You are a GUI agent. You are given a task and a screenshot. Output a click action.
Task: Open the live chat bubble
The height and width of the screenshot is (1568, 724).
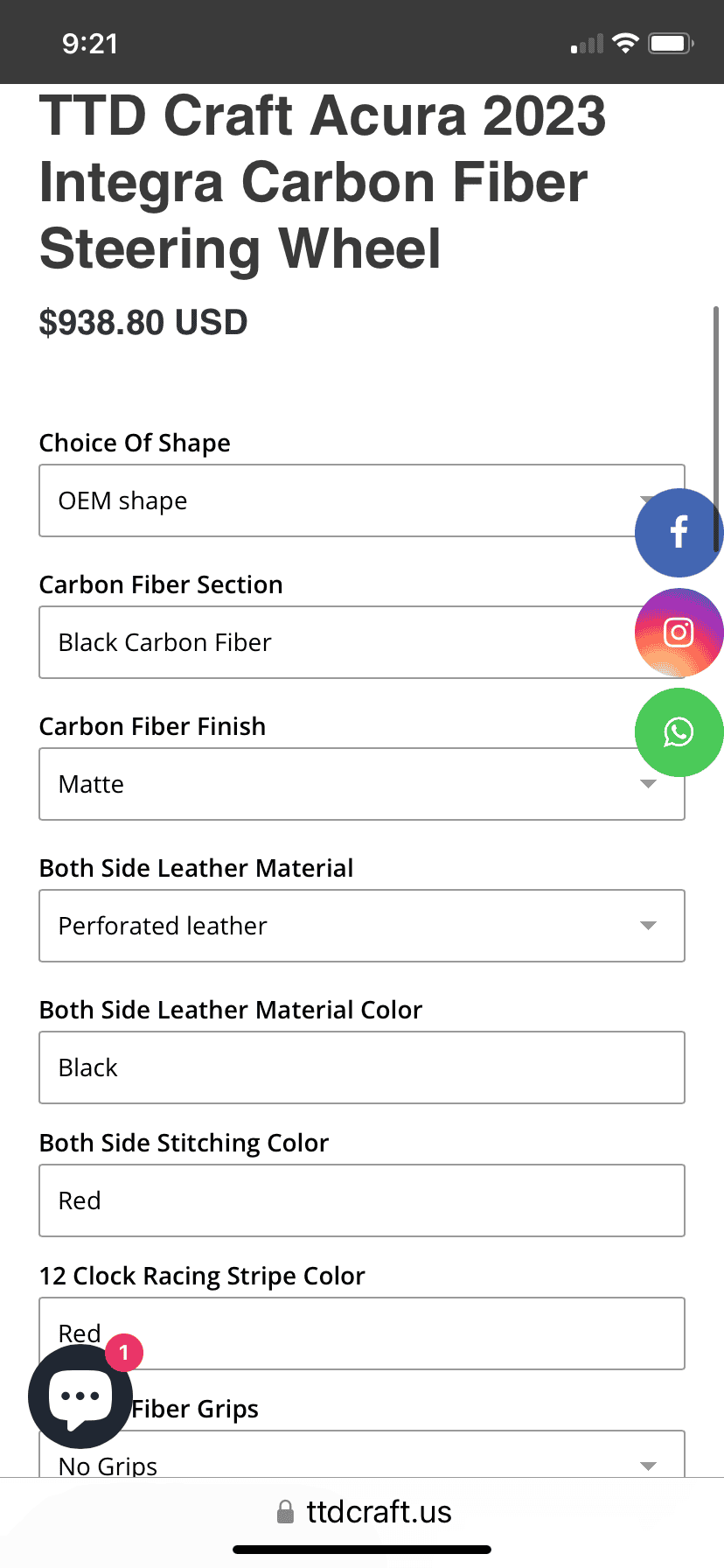click(x=80, y=1396)
